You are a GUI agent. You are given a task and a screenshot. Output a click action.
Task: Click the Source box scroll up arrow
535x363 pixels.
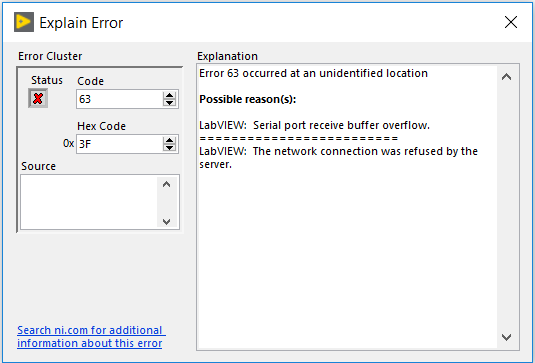click(x=167, y=185)
